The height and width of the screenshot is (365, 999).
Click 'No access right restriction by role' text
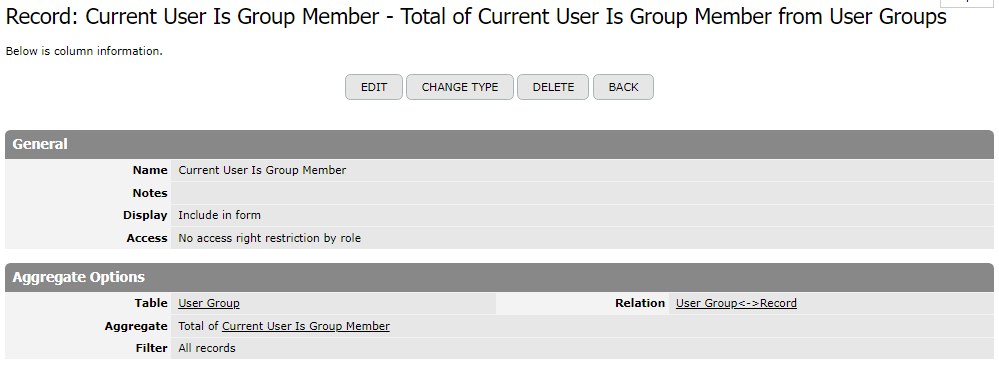pos(270,238)
